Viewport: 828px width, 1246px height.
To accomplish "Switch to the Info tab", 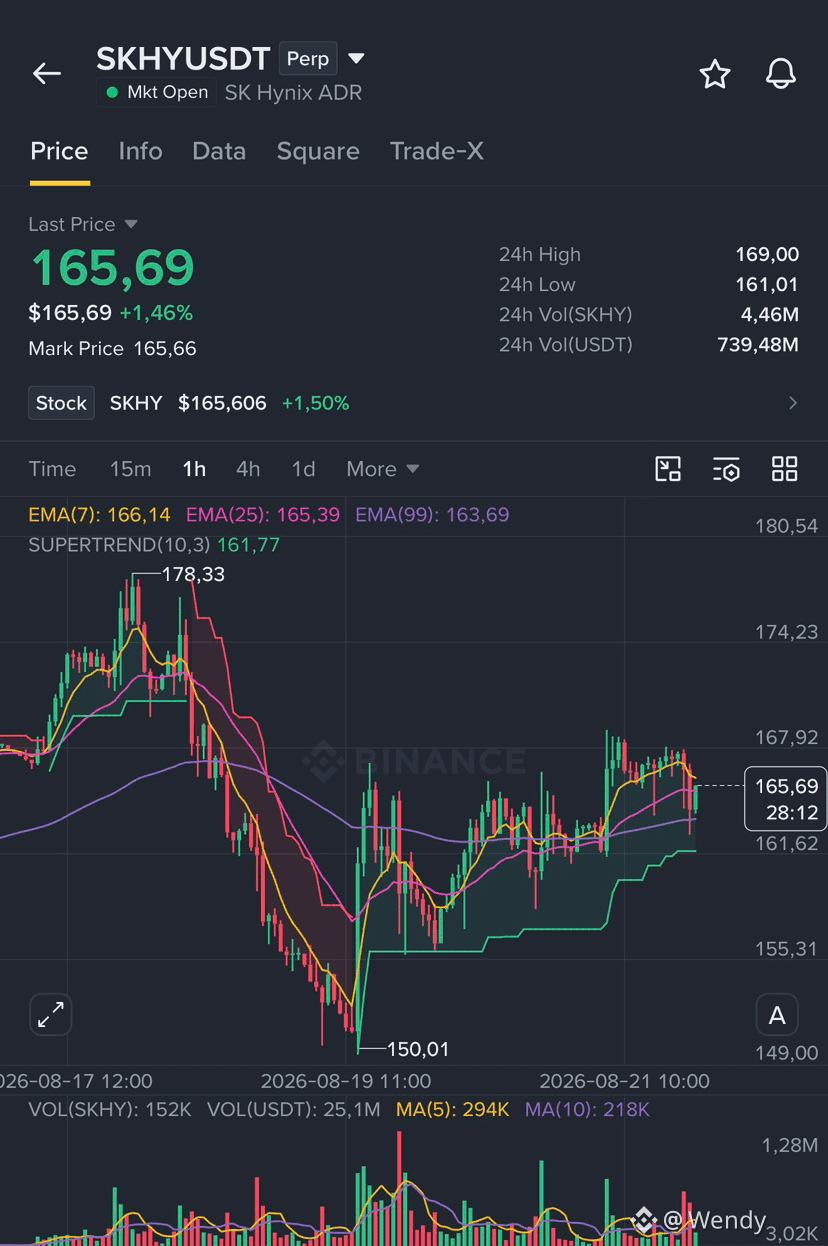I will [x=140, y=151].
